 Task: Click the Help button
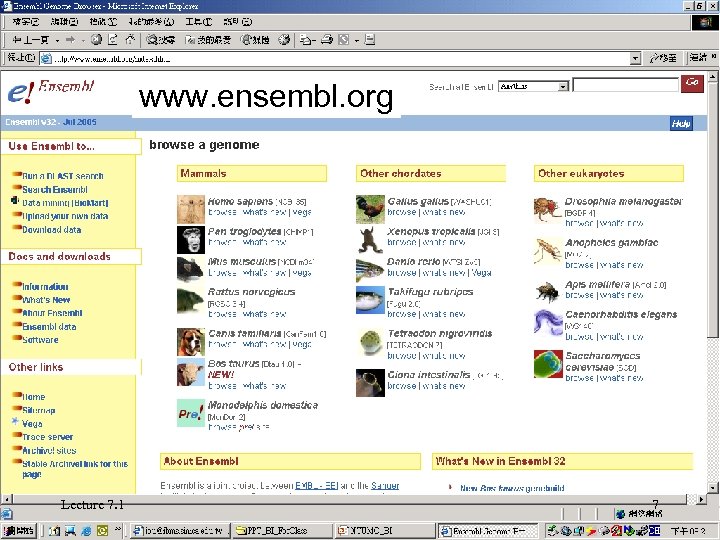point(681,124)
